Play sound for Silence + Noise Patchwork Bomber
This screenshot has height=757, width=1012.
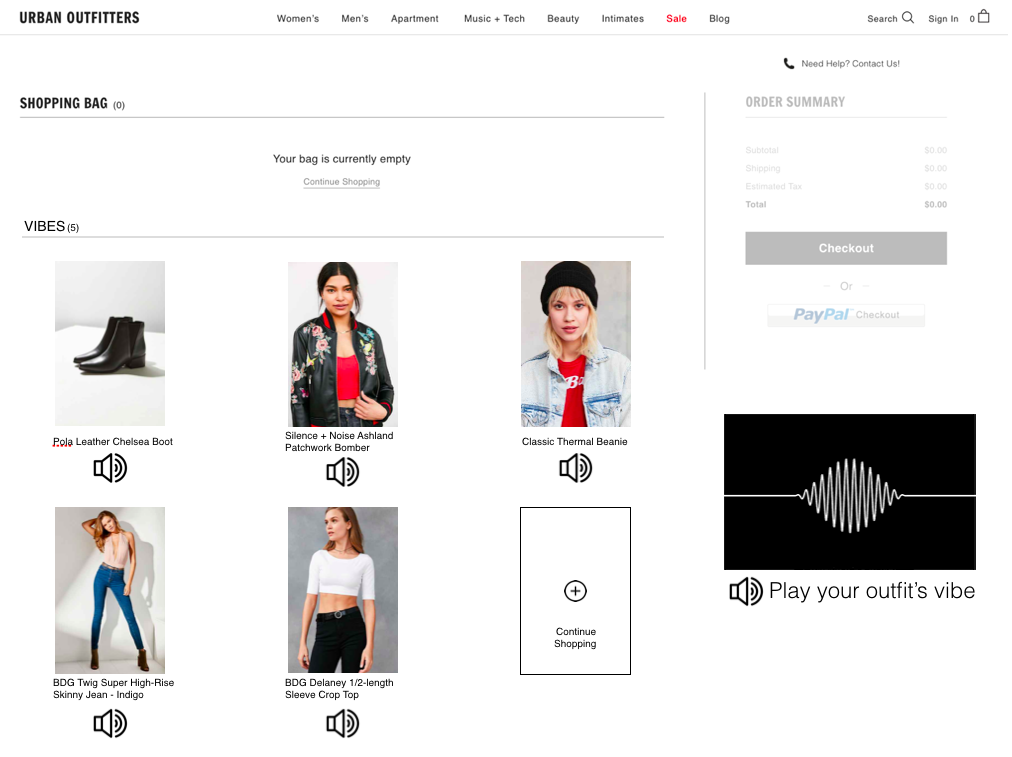click(343, 472)
